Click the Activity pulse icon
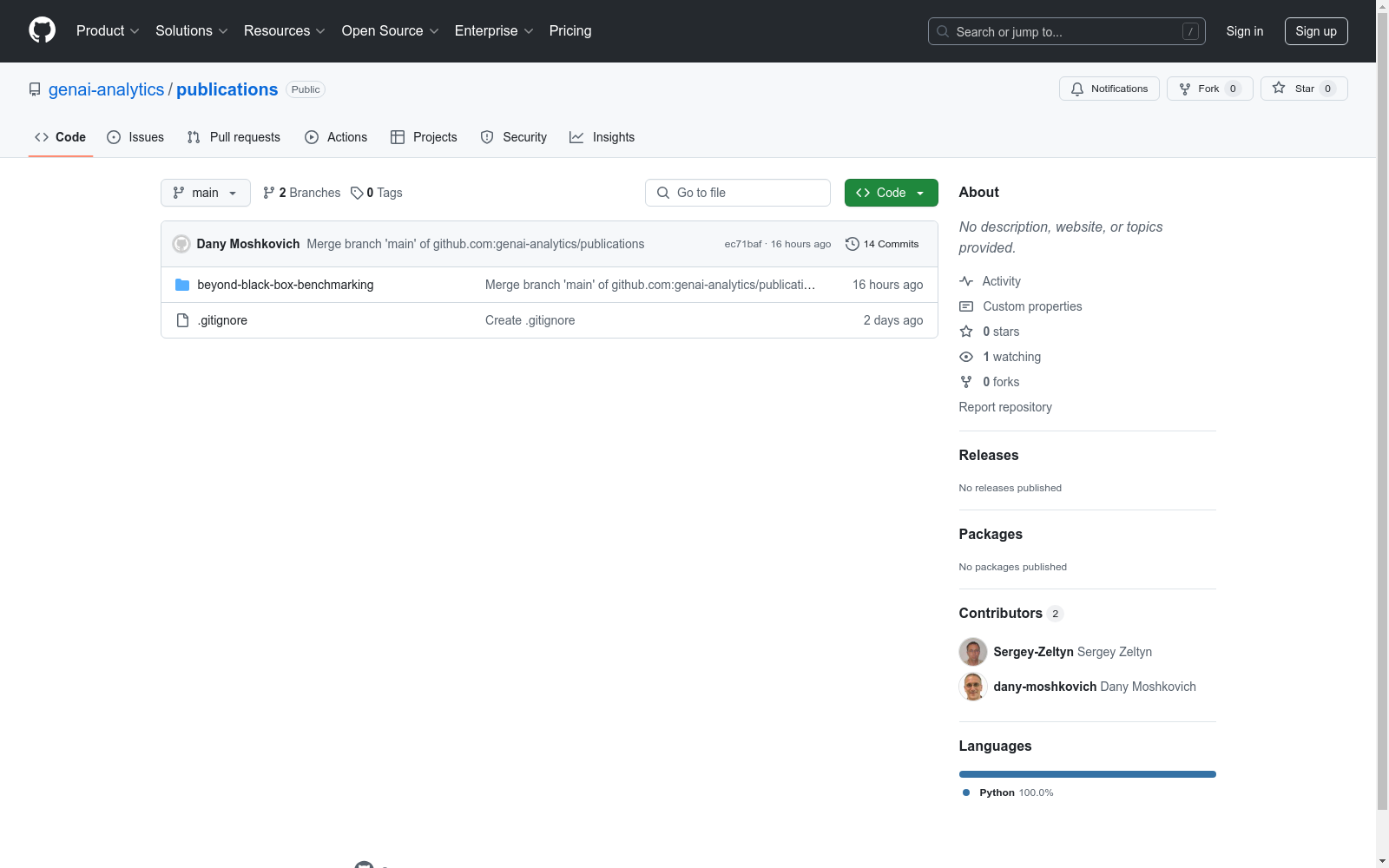Image resolution: width=1389 pixels, height=868 pixels. coord(966,281)
